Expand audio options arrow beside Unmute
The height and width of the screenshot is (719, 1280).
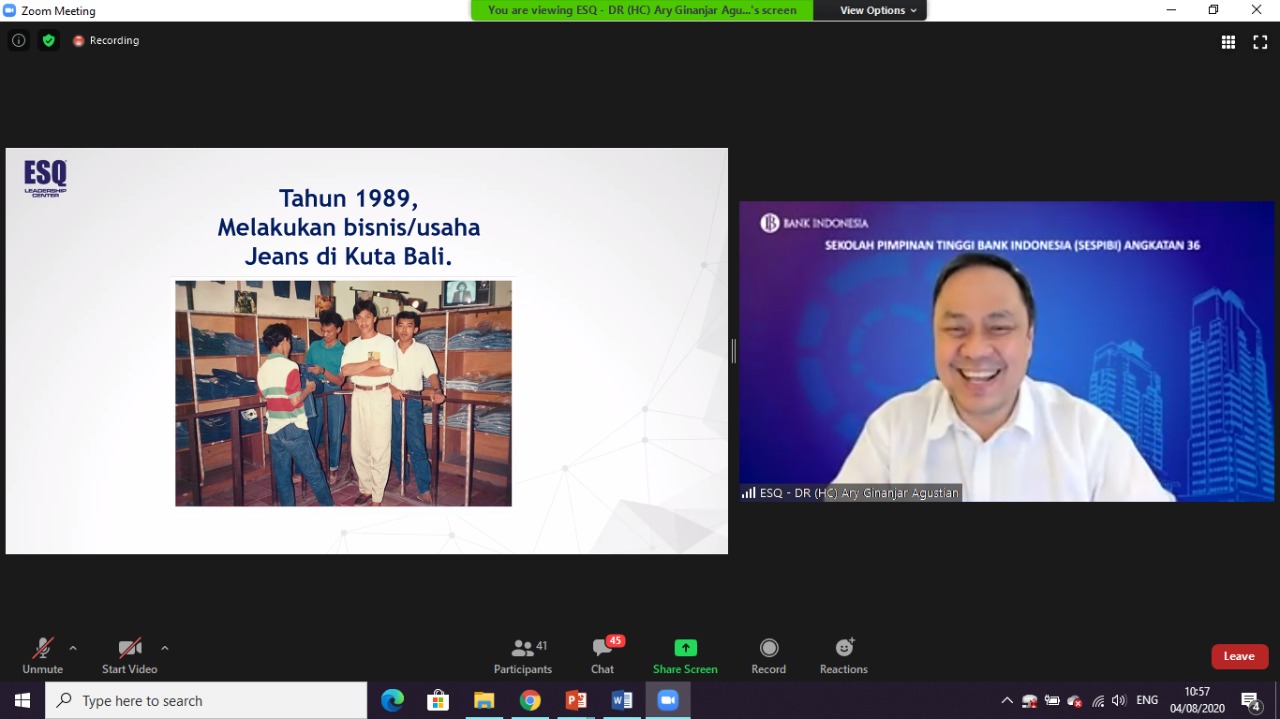point(73,648)
